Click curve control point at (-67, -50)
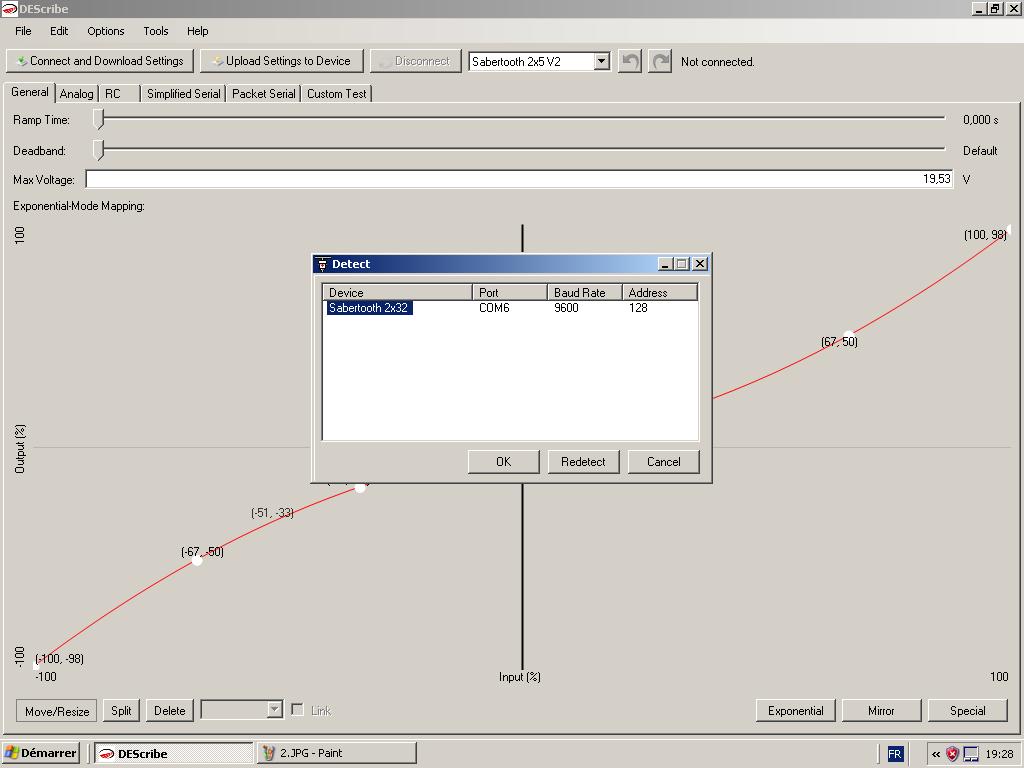Screen dimensions: 1024x768 pos(197,560)
